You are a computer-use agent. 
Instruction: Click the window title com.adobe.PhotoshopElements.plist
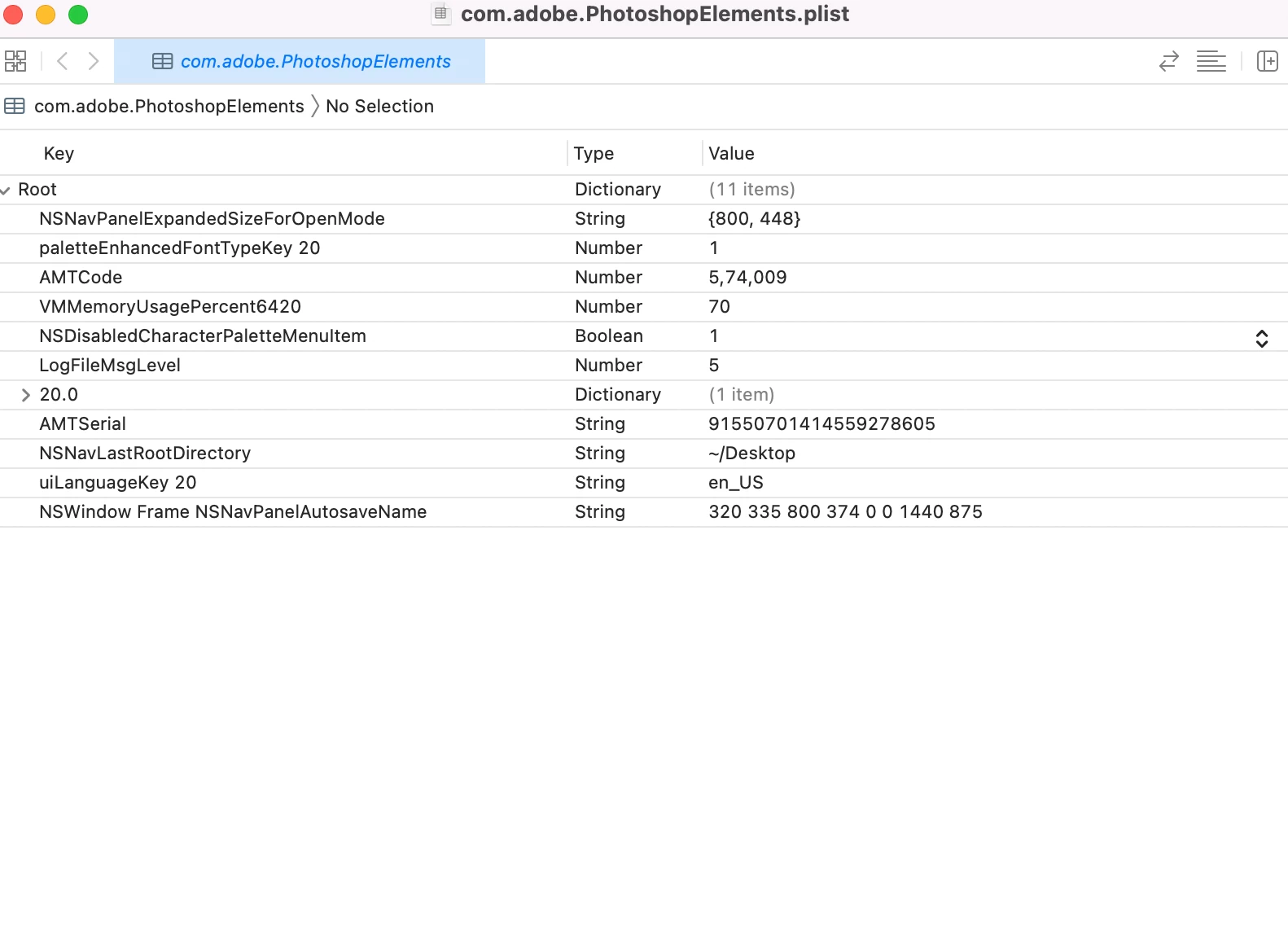tap(655, 14)
